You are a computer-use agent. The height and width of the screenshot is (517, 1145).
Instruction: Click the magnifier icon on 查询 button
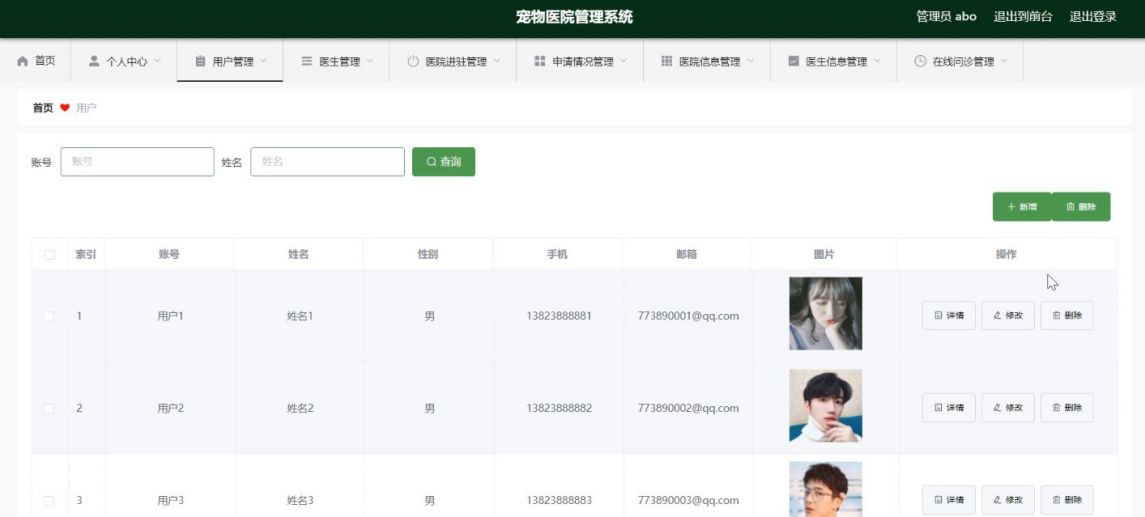(432, 162)
